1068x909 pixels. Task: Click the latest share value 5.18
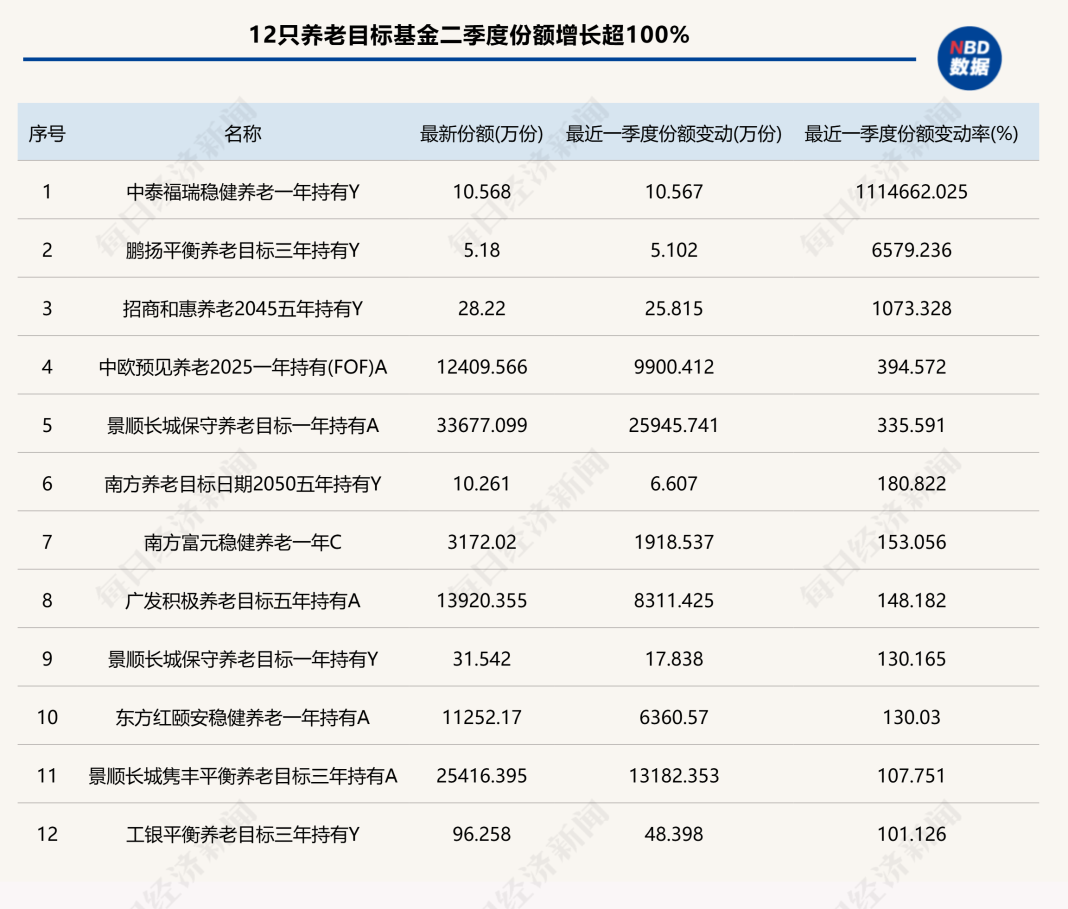point(482,251)
